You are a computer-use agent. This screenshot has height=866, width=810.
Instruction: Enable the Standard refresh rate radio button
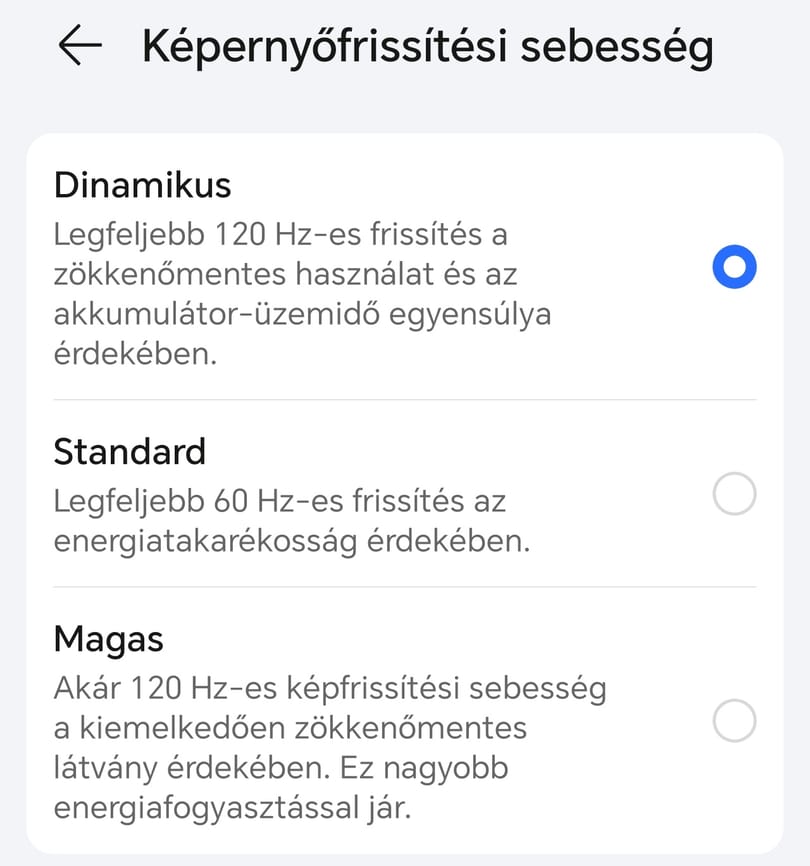(x=734, y=494)
